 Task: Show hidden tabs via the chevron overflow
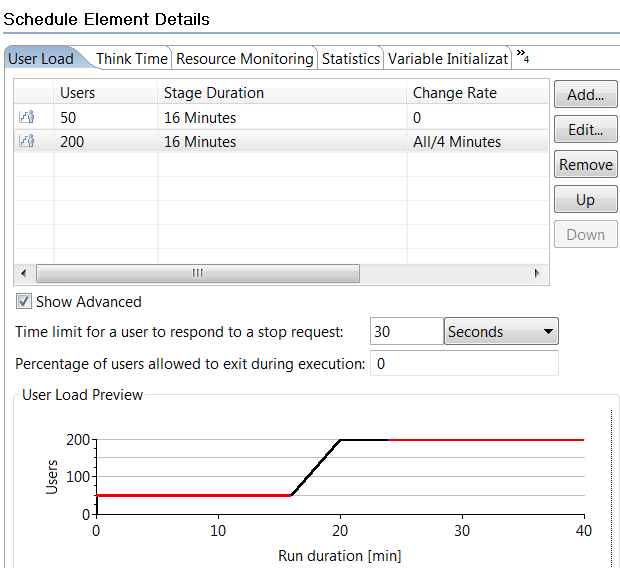point(523,57)
